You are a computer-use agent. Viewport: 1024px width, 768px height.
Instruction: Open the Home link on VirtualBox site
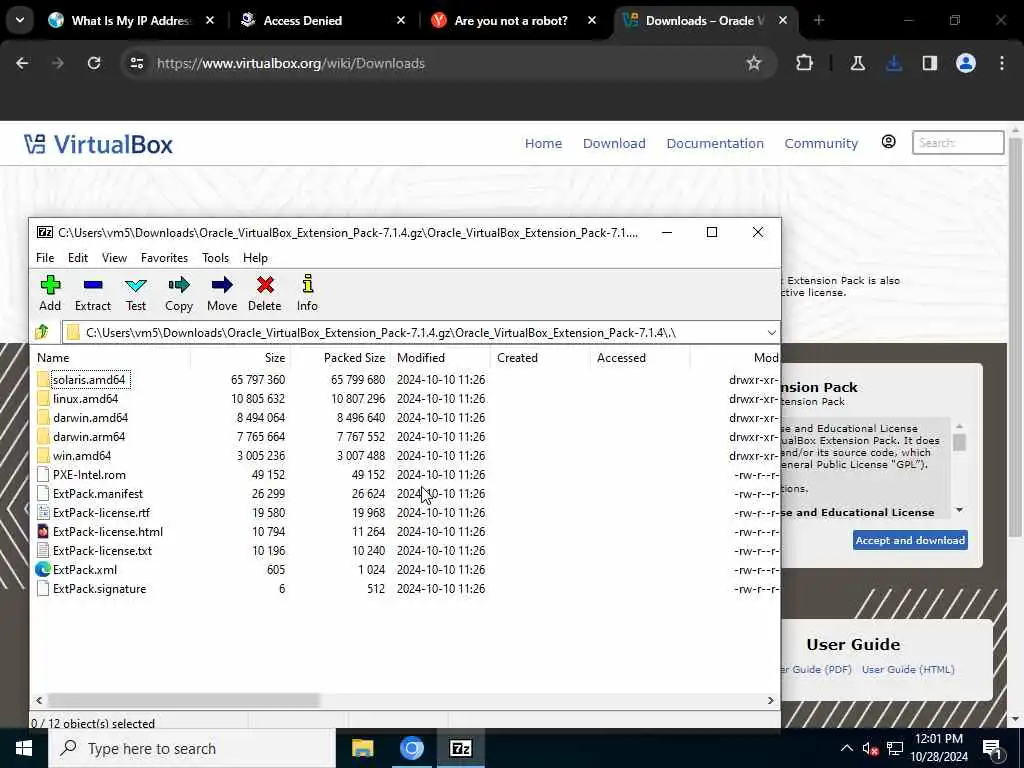pos(543,143)
